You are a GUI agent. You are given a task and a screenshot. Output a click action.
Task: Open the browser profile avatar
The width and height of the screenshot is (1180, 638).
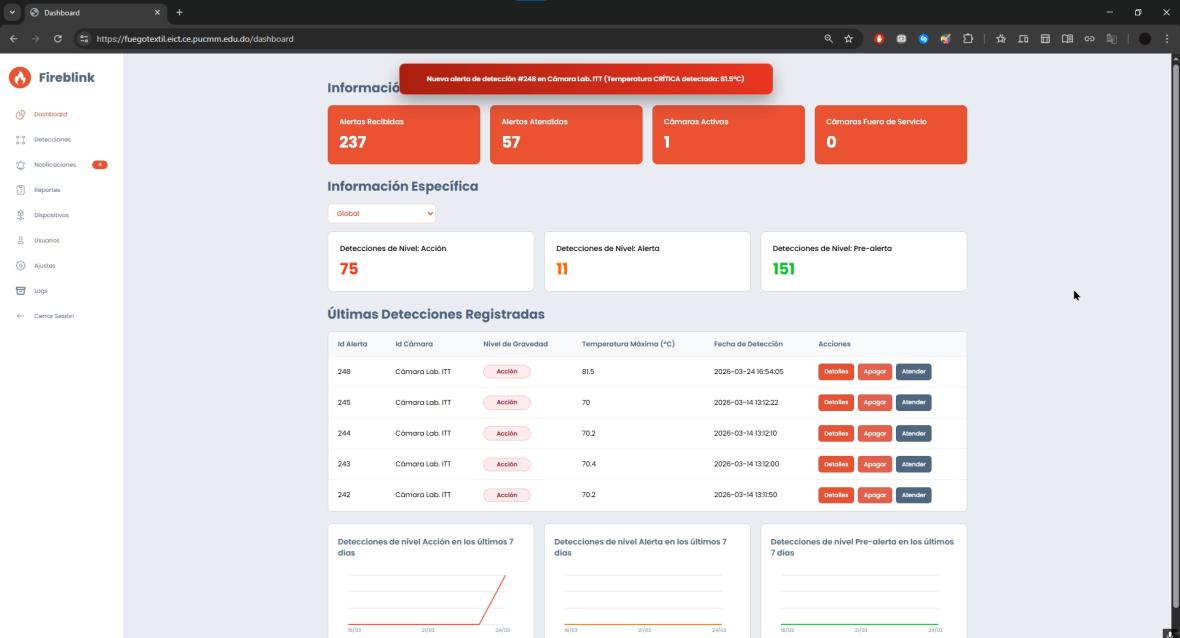(x=1145, y=38)
